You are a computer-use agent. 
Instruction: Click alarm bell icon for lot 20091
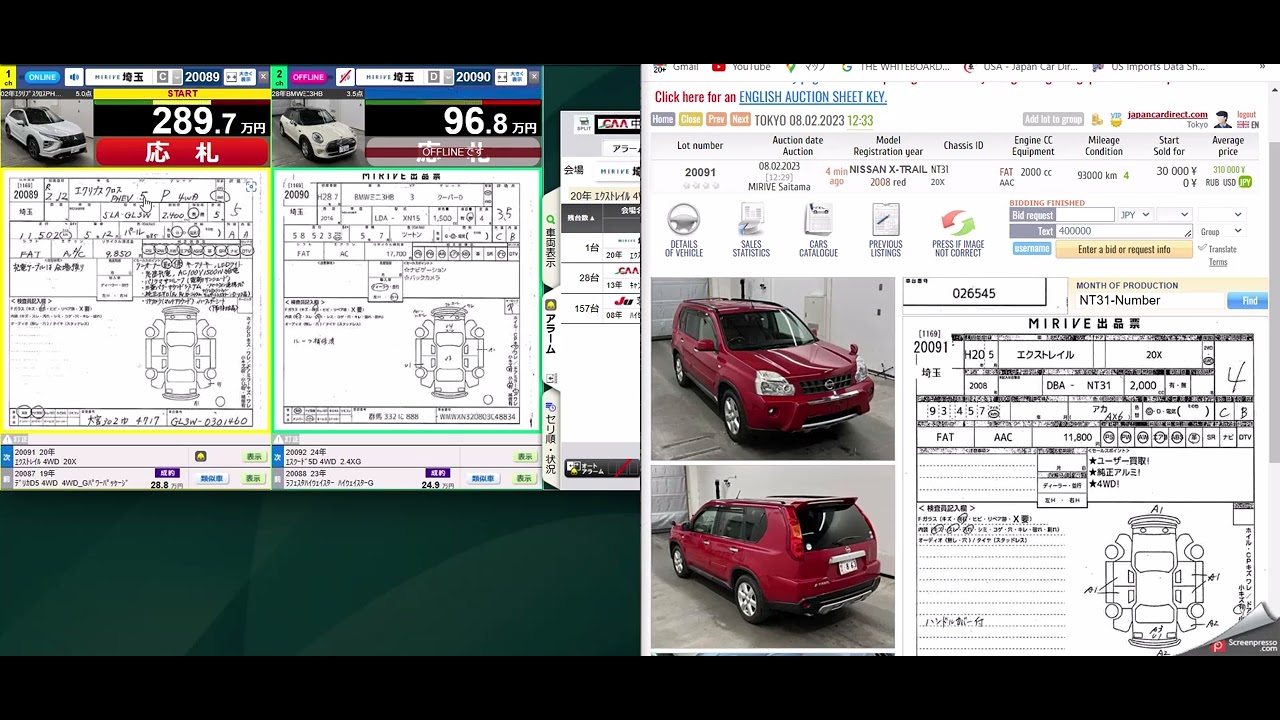(201, 456)
